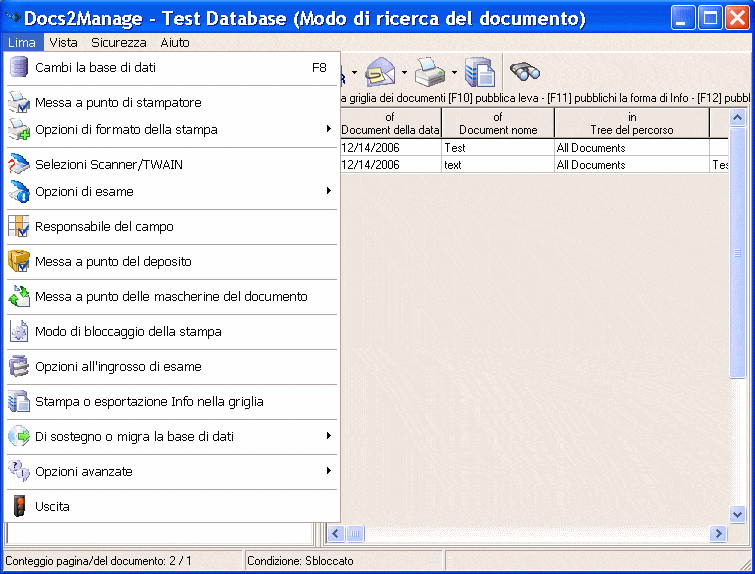Click the lock mode icon beside Modo di bloccaggio della stampa

[x=19, y=331]
